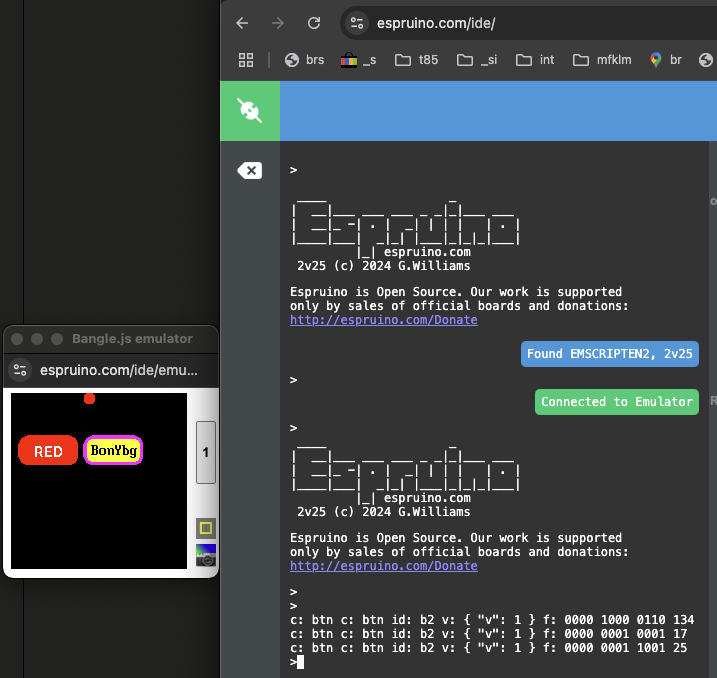Click the Connected to Emulator notification
This screenshot has height=678, width=717.
point(617,402)
